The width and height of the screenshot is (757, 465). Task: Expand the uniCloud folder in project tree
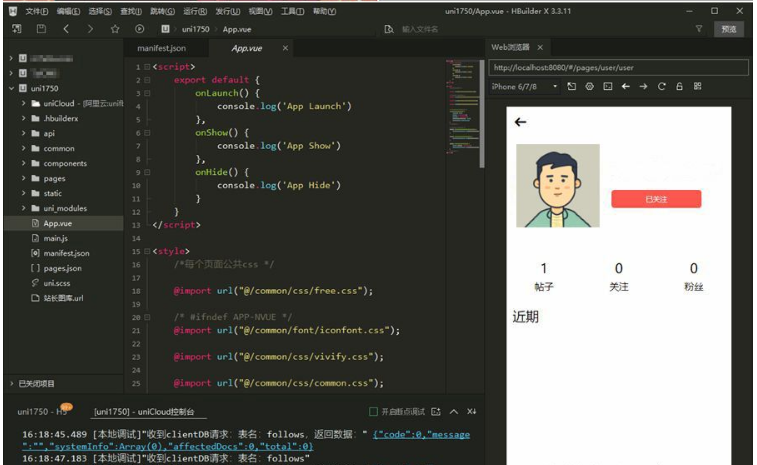[x=23, y=103]
